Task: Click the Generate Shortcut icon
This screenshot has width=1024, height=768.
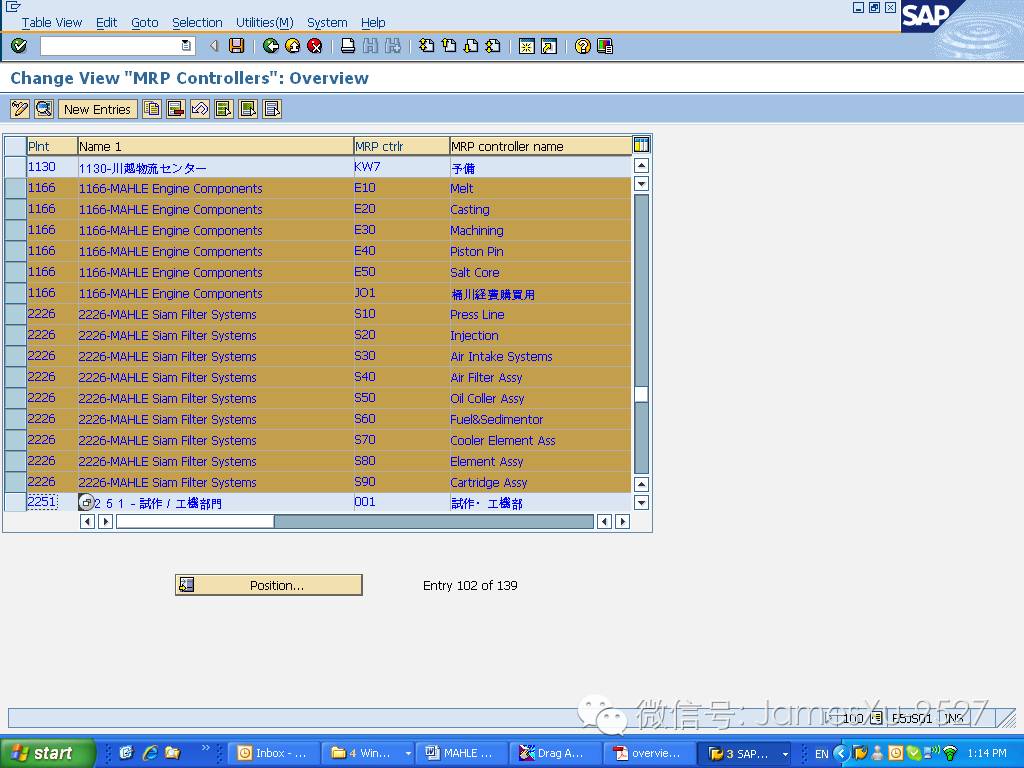Action: click(549, 46)
